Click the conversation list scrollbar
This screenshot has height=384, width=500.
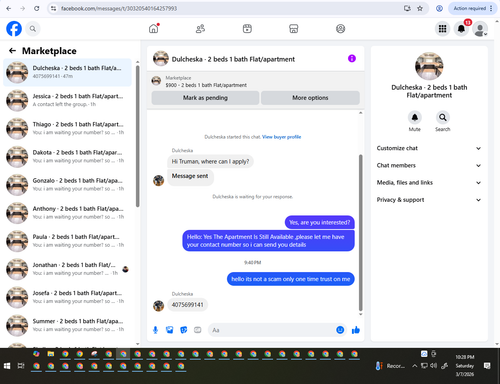[x=138, y=136]
